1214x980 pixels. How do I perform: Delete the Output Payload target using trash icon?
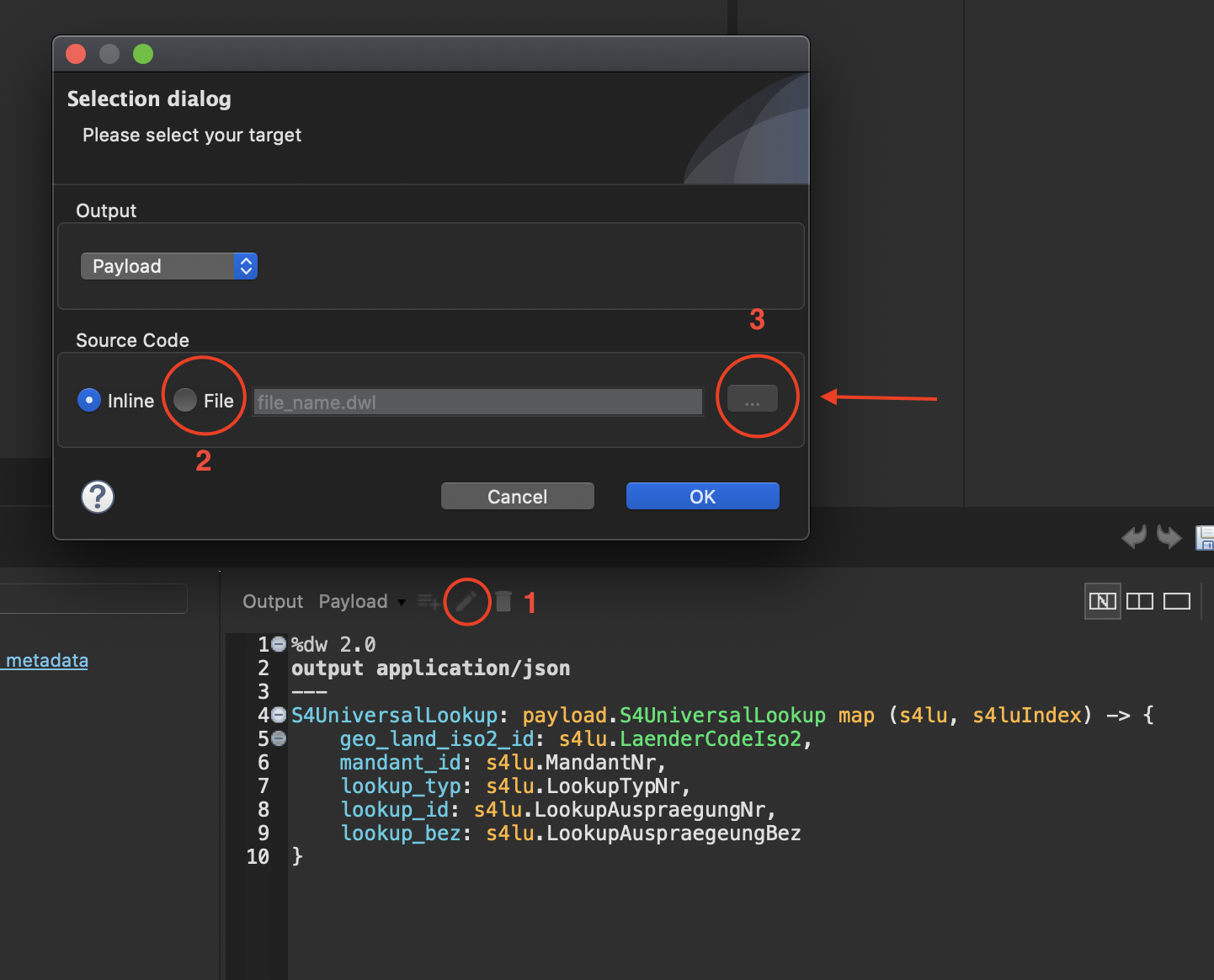503,601
